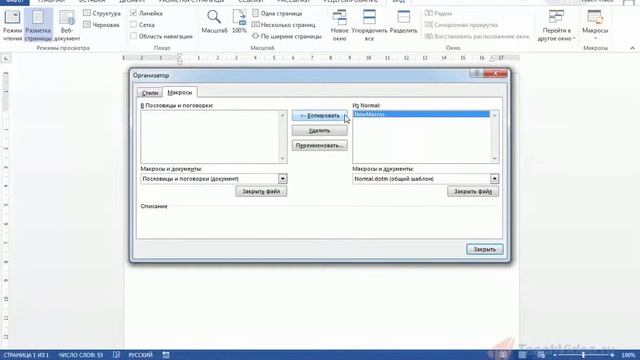The width and height of the screenshot is (640, 360).
Task: Choose Одна страница zoom option
Action: (x=277, y=13)
